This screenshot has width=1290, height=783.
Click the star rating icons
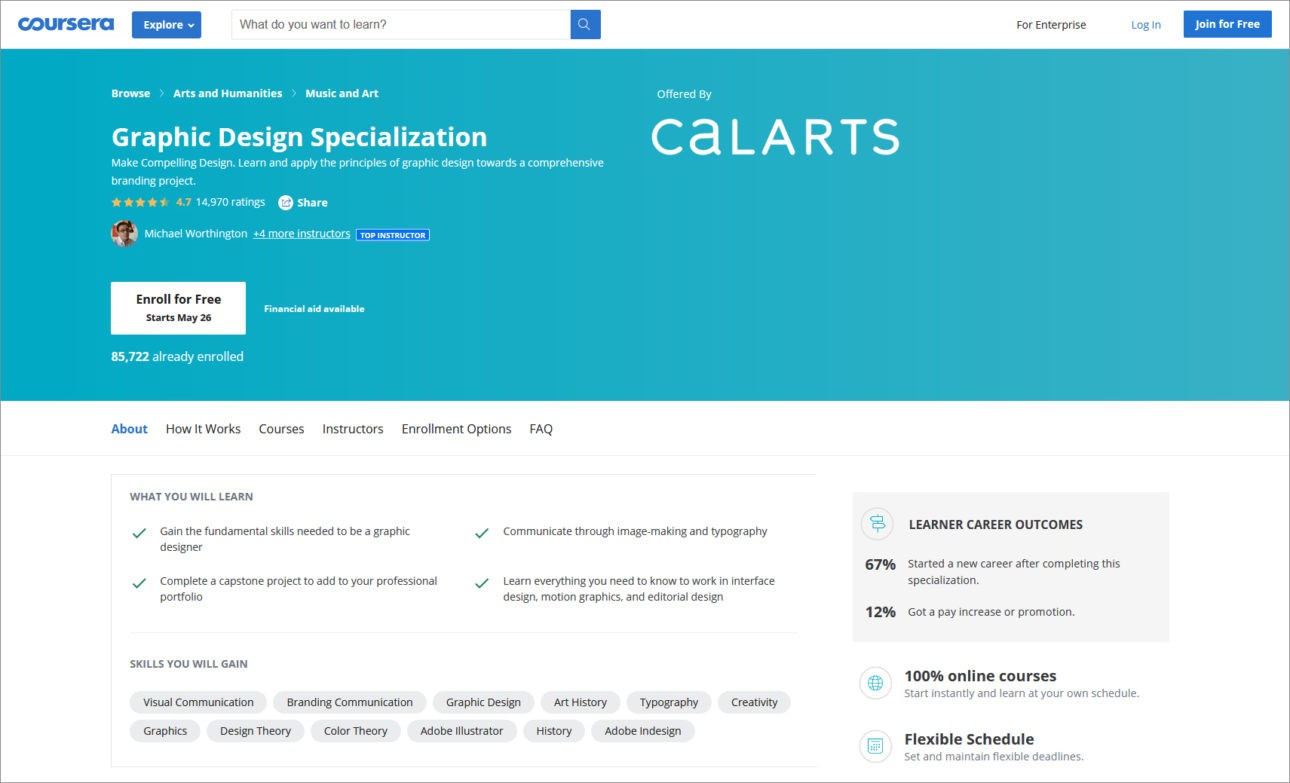tap(140, 202)
